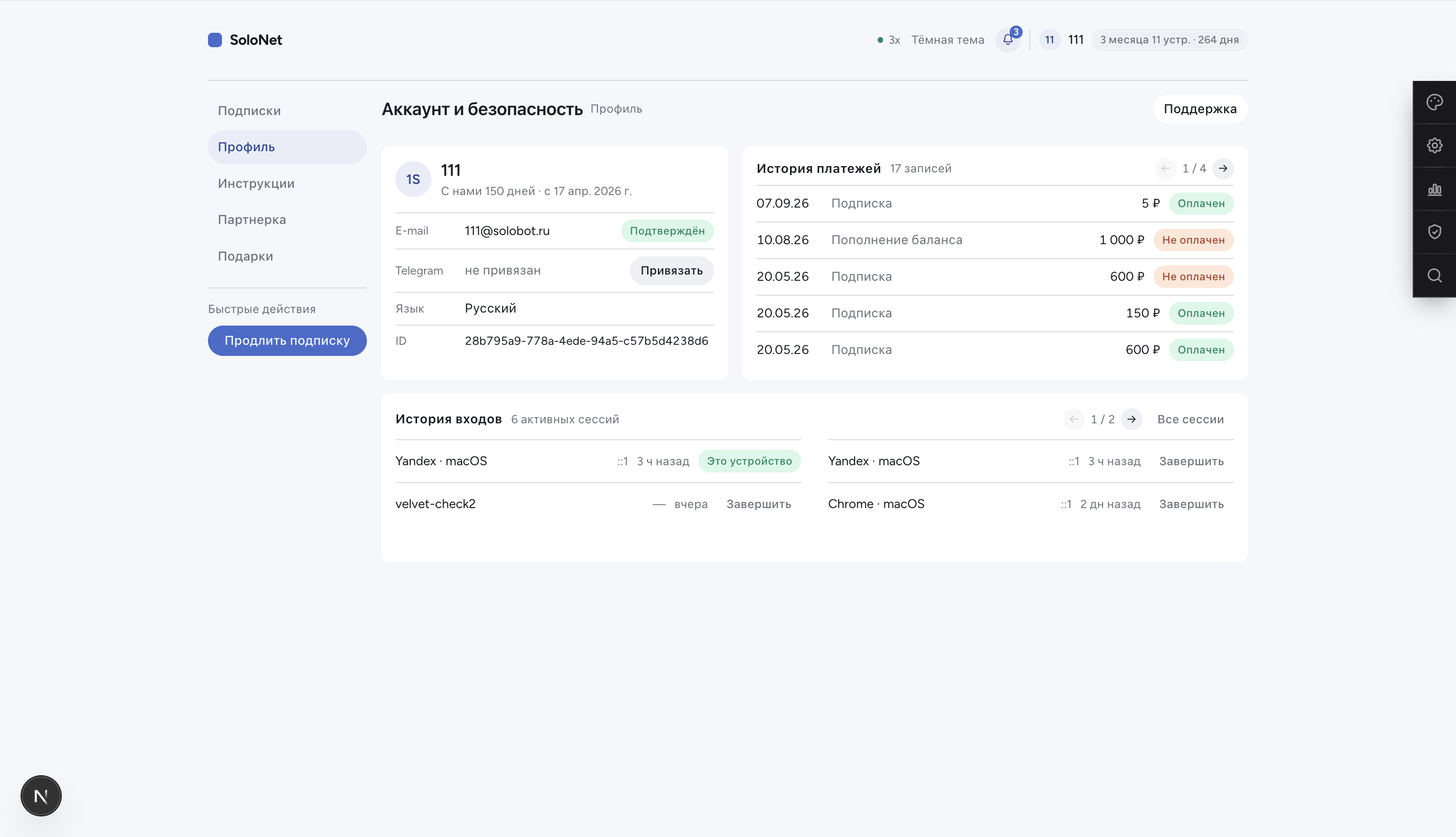Click Продлить подписку button
This screenshot has height=837, width=1456.
point(286,340)
